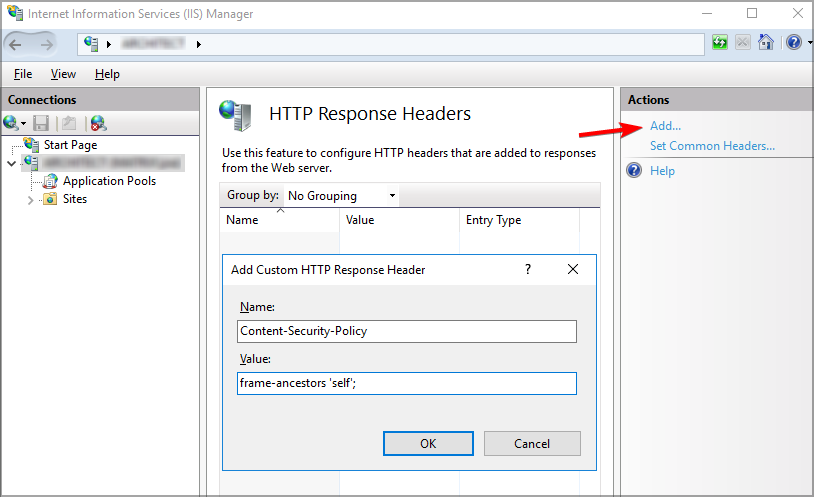Click the blue Help icon in Actions
This screenshot has height=497, width=814.
pyautogui.click(x=634, y=170)
